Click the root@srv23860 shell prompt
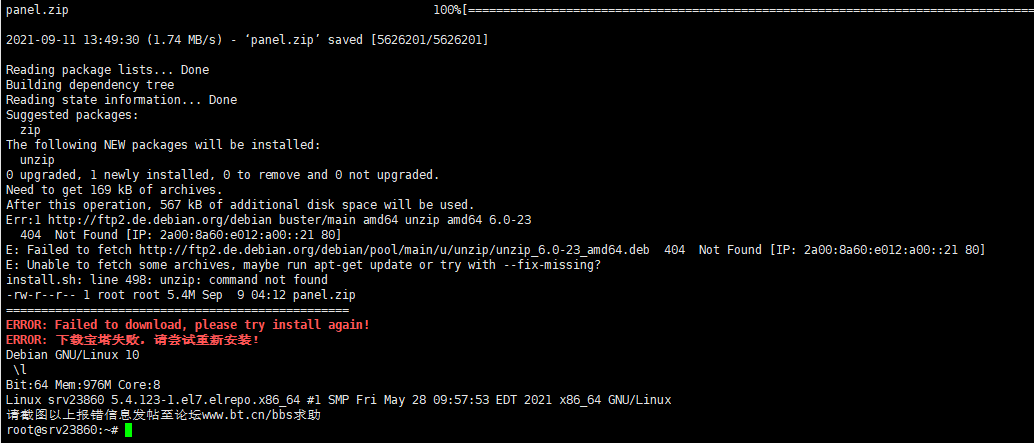The width and height of the screenshot is (1034, 443). (62, 430)
